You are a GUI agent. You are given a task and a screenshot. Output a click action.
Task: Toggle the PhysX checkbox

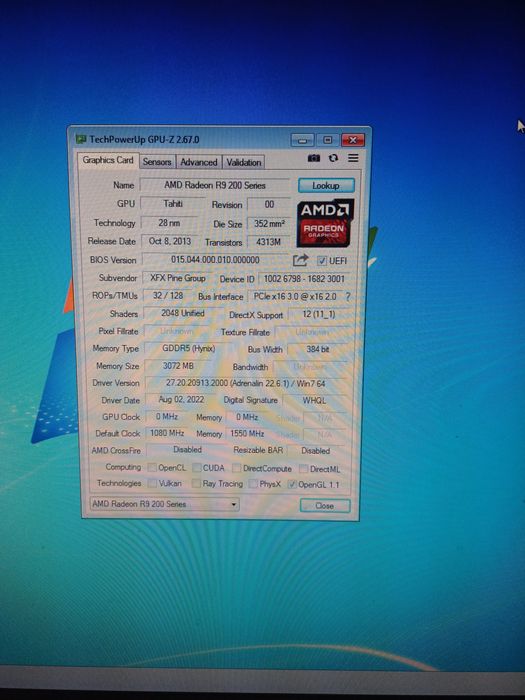point(253,484)
